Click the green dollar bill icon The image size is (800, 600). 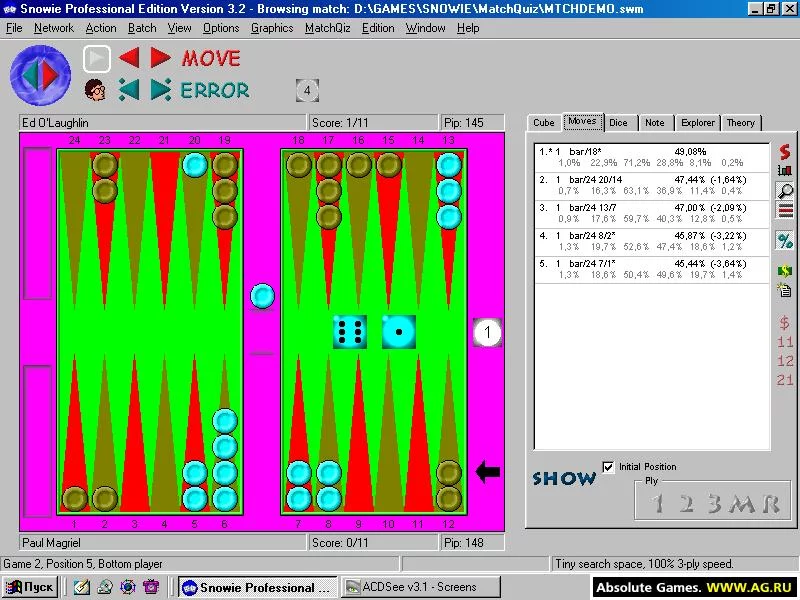click(785, 271)
